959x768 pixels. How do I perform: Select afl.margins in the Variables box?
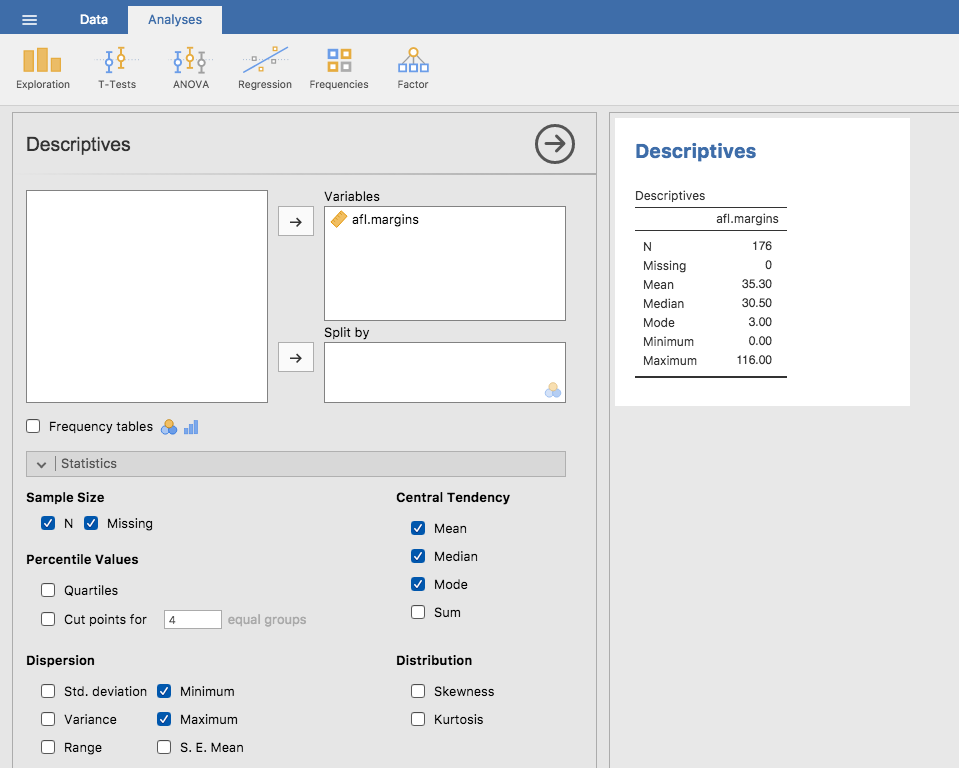(x=385, y=220)
